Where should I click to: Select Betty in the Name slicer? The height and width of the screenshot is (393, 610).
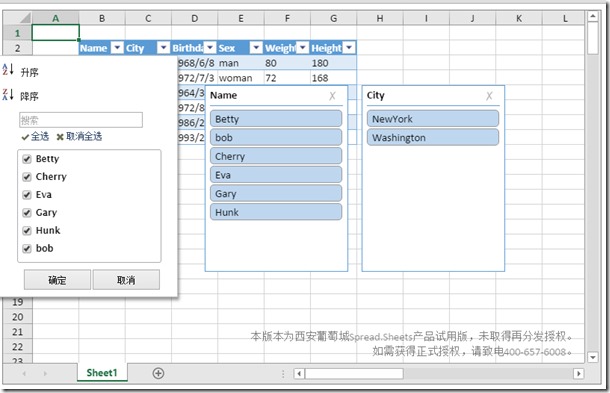tap(276, 119)
